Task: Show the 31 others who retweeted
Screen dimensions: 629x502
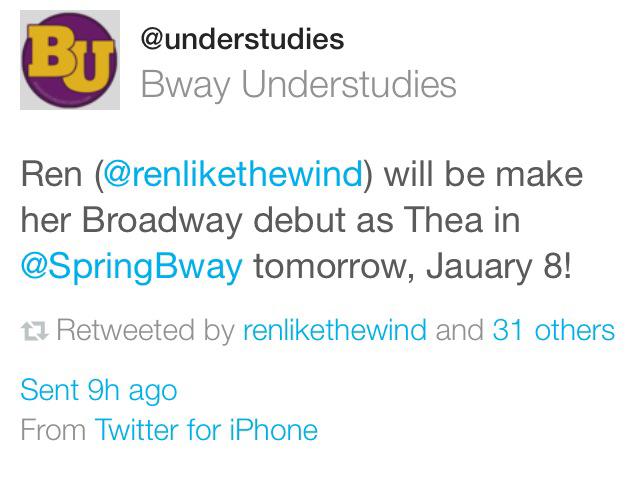Action: click(x=554, y=330)
